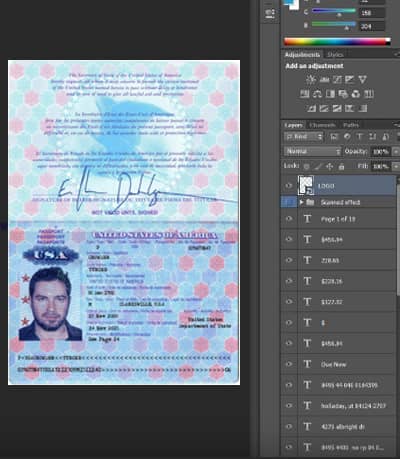Viewport: 400px width, 459px height.
Task: Expand the Scanned effect layer group
Action: (302, 202)
